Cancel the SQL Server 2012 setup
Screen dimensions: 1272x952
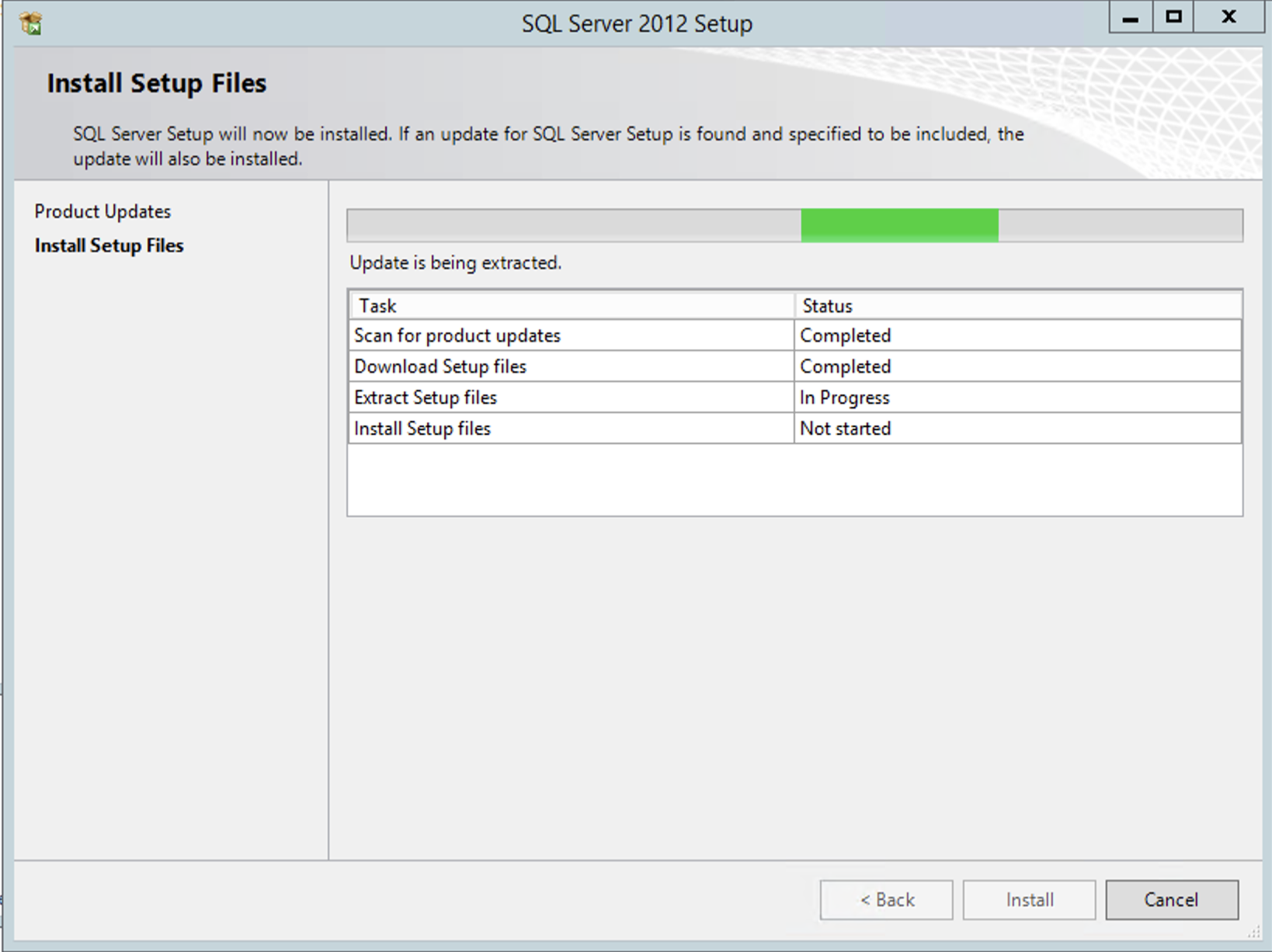(1171, 899)
